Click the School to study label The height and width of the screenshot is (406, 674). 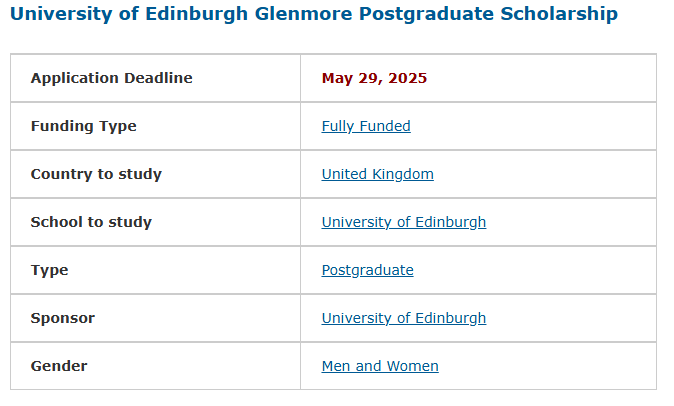[x=91, y=222]
